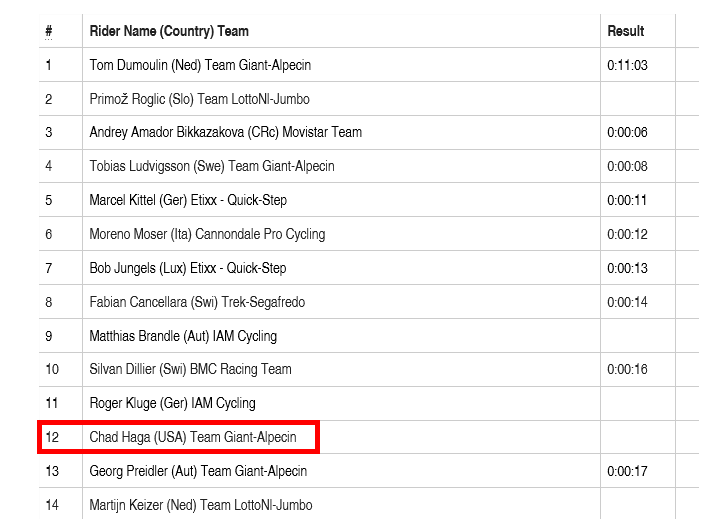Click Silvan Dillier BMC Racing Team row
Image resolution: width=719 pixels, height=519 pixels.
click(190, 369)
